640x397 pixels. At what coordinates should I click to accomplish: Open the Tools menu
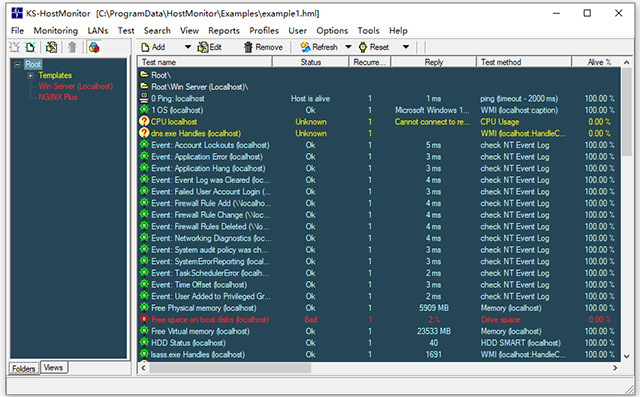point(369,31)
